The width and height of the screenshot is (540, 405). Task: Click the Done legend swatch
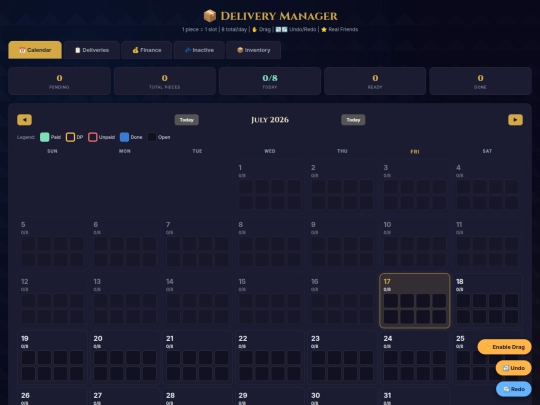(124, 137)
